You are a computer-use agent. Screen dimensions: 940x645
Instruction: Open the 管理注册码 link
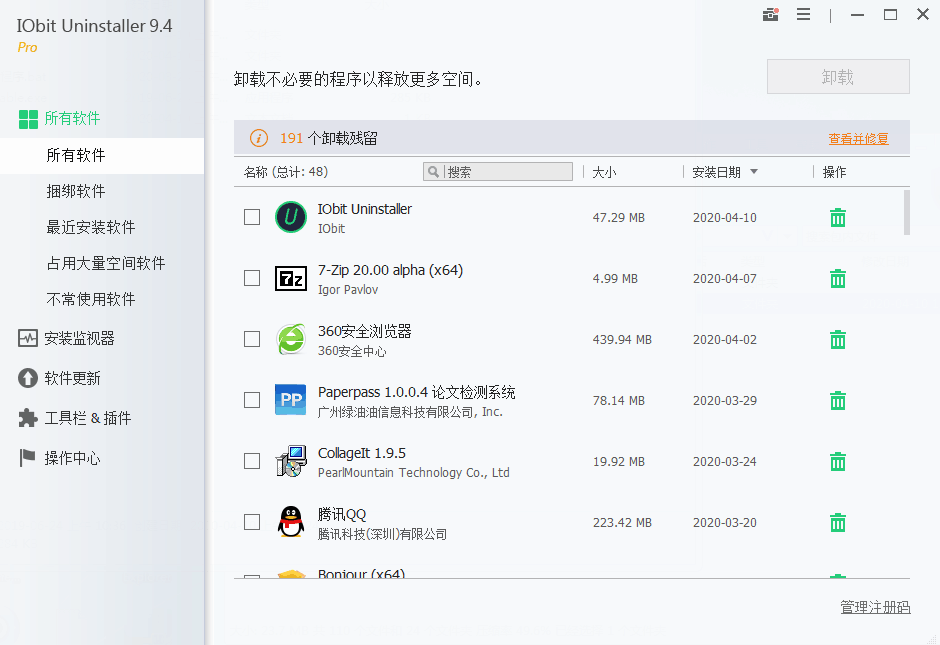[875, 607]
